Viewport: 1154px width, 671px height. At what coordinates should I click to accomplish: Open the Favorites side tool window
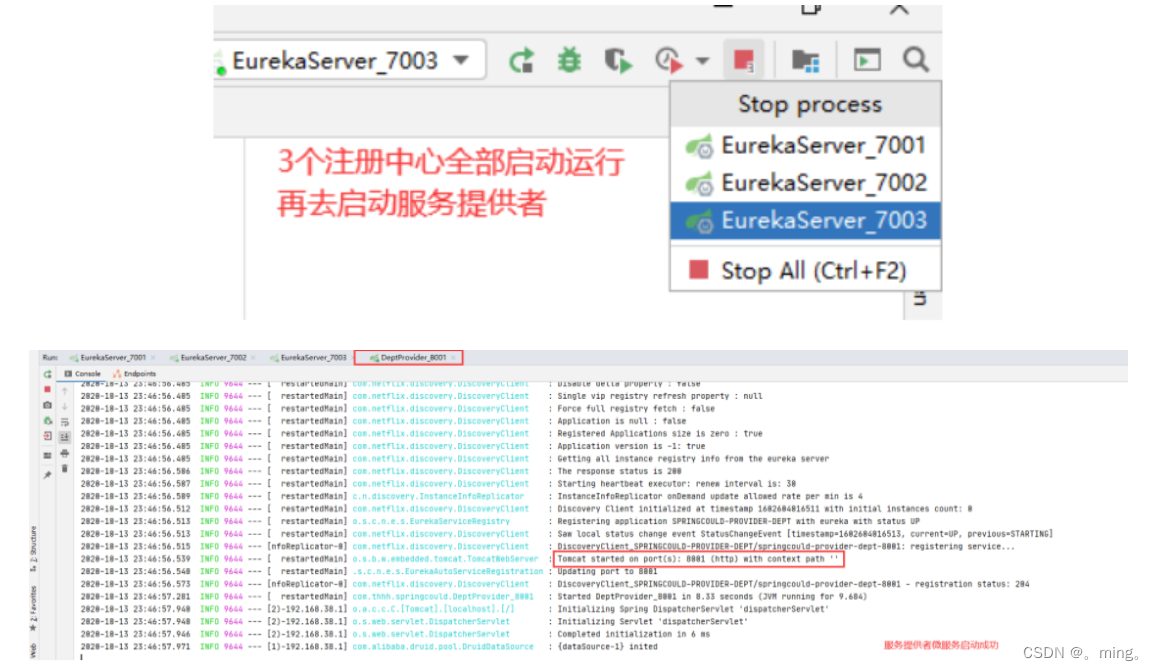click(33, 610)
